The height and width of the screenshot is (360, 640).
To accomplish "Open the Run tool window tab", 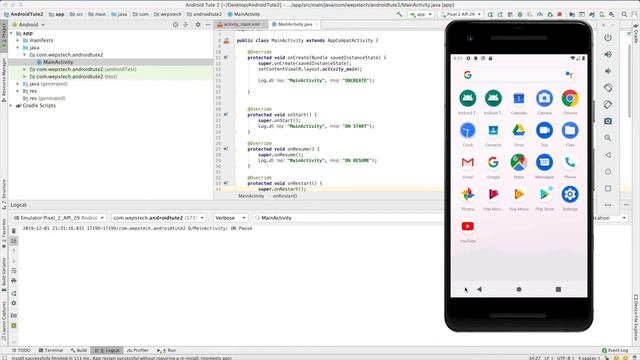I will pos(167,350).
